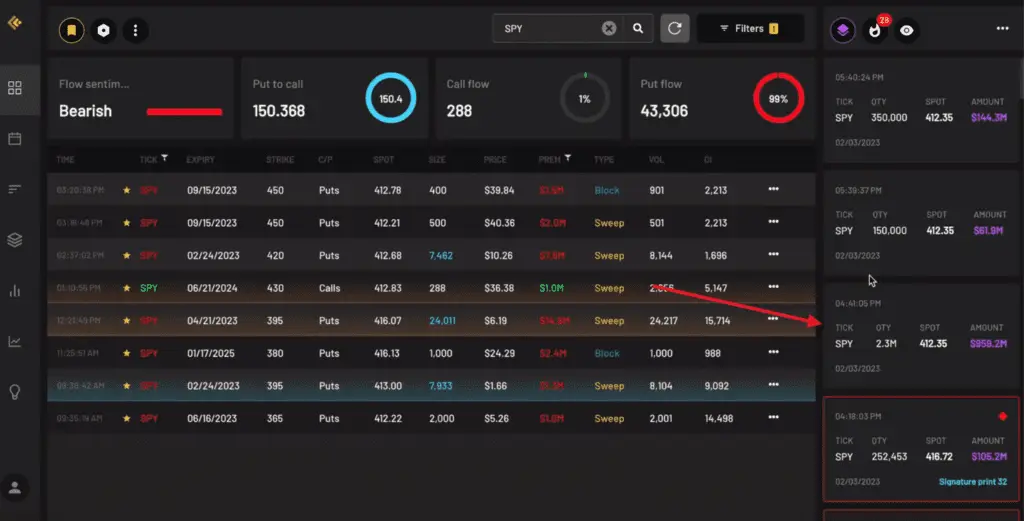Screen dimensions: 1024x521
Task: Open the vertical three-dot menu
Action: [x=135, y=30]
